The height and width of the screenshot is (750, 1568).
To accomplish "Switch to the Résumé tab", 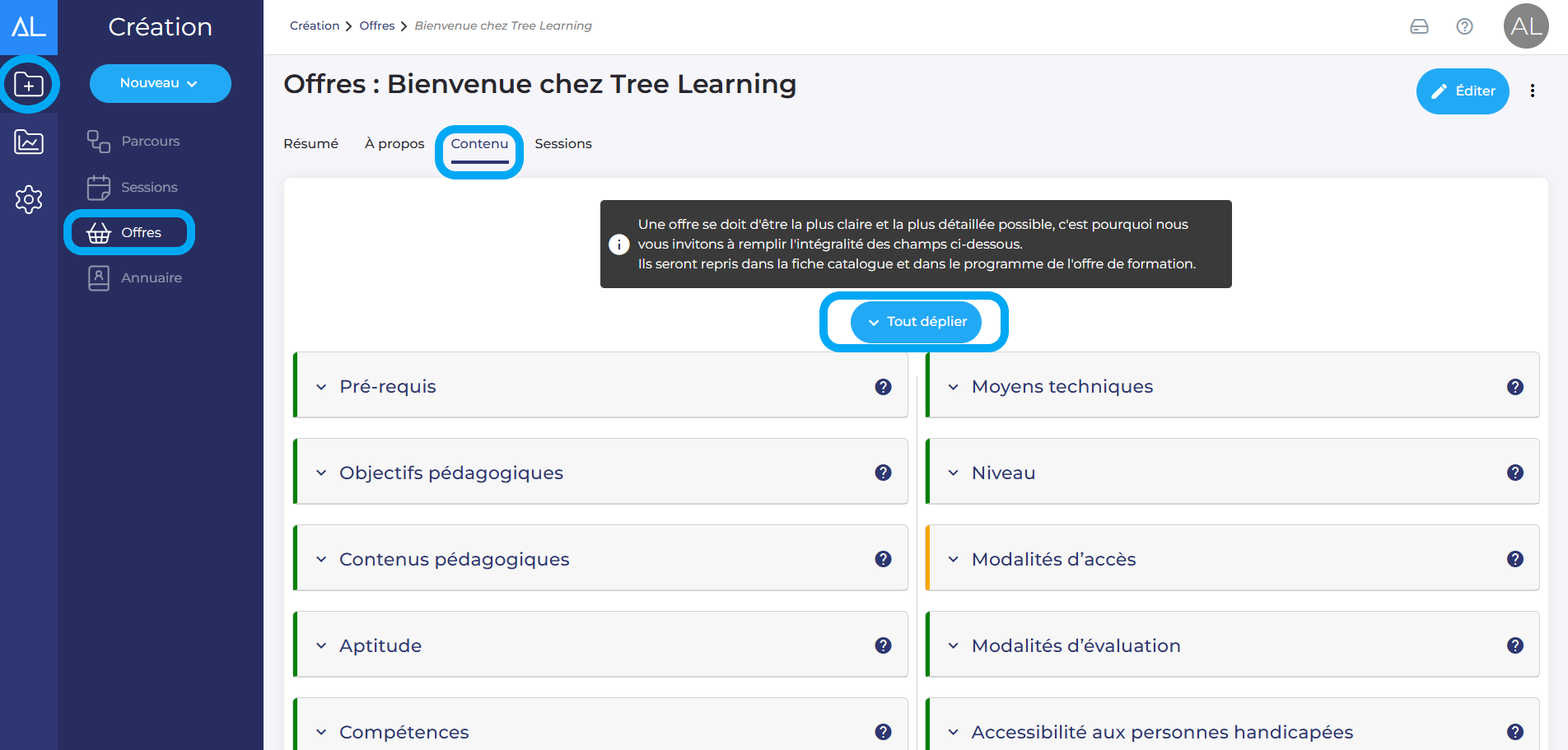I will click(x=310, y=144).
